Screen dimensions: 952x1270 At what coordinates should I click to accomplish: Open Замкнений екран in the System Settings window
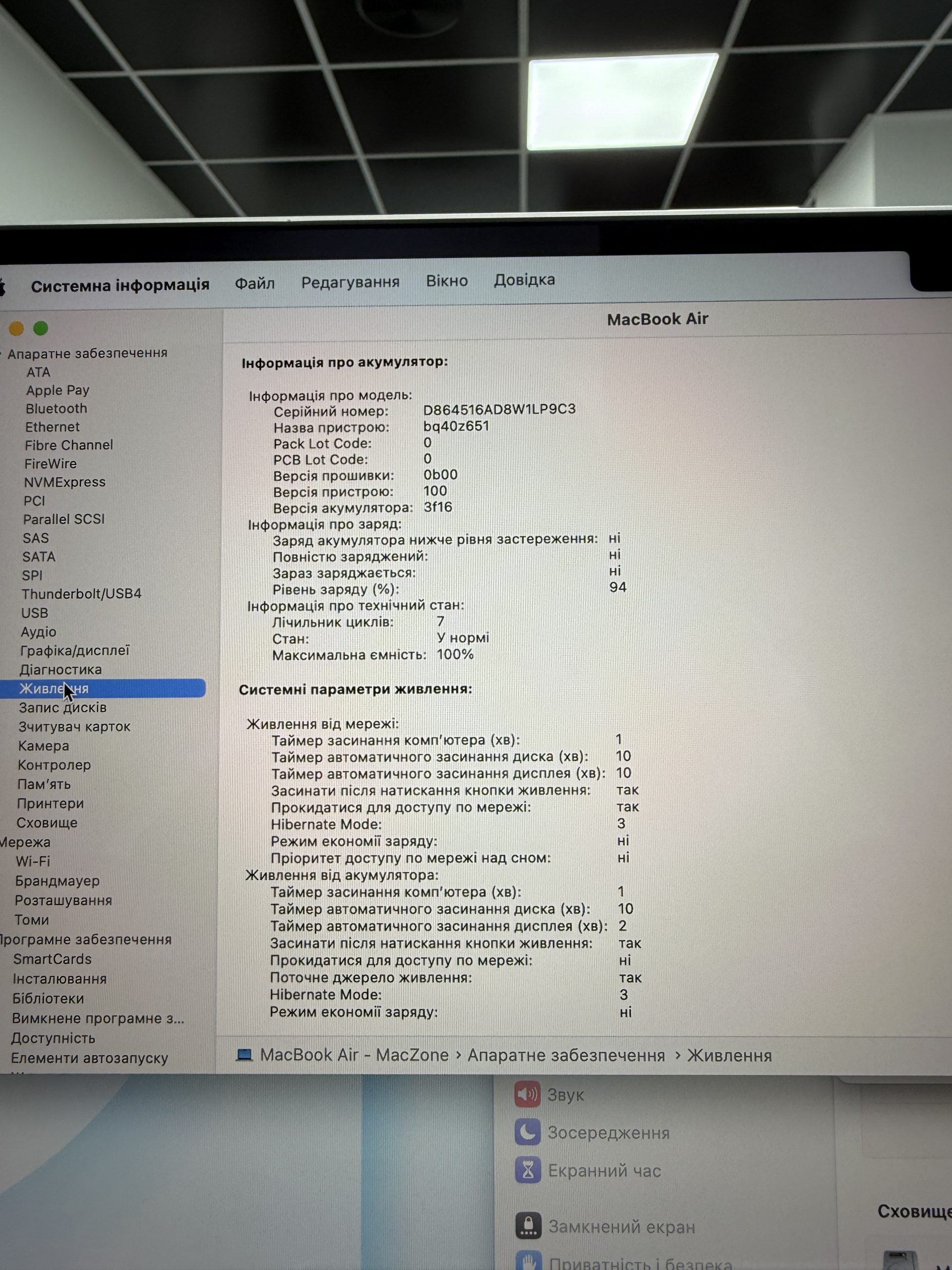point(605,1226)
